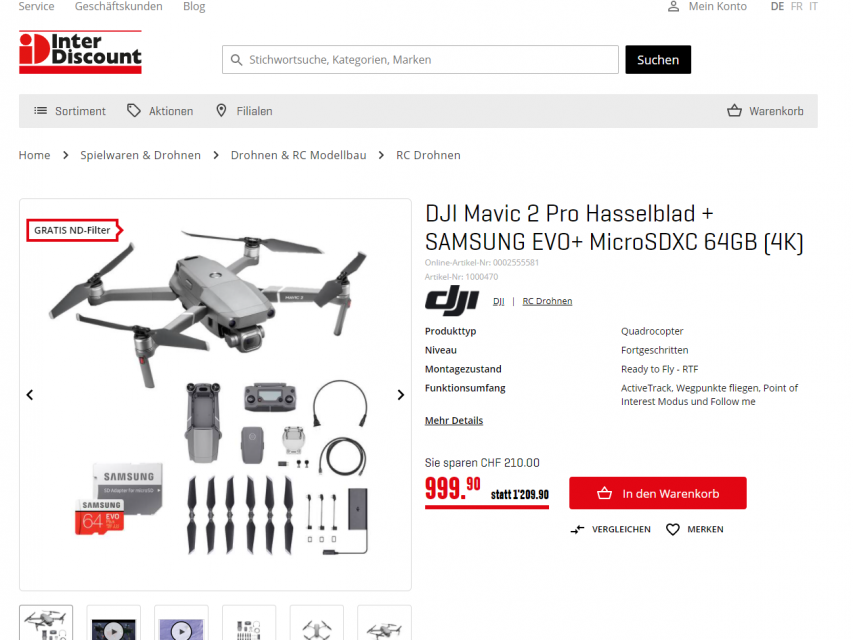Switch language to IT
This screenshot has width=853, height=640.
click(813, 7)
